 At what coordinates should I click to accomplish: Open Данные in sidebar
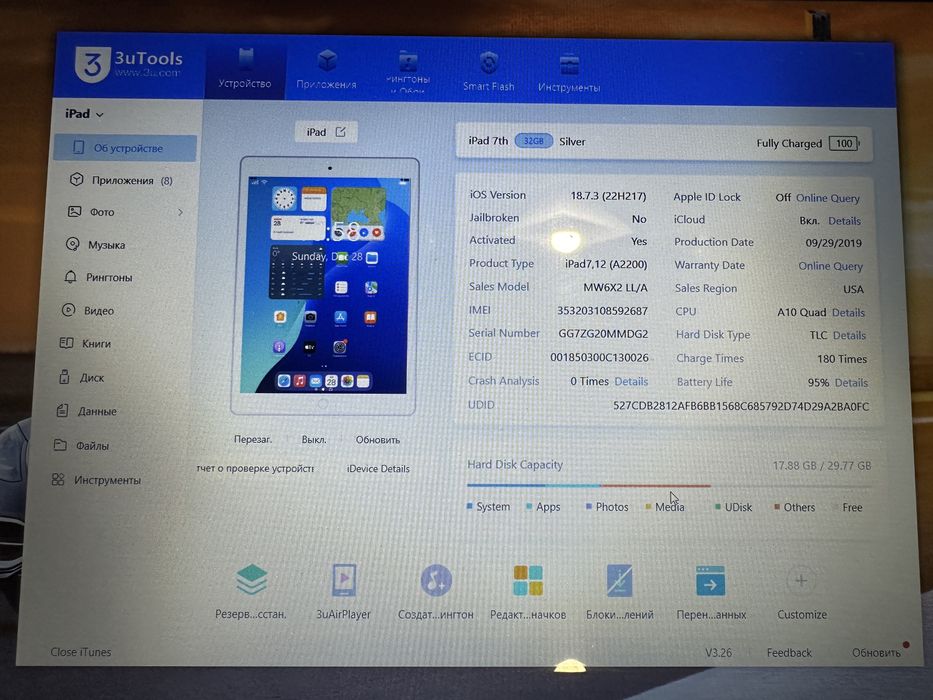(86, 411)
